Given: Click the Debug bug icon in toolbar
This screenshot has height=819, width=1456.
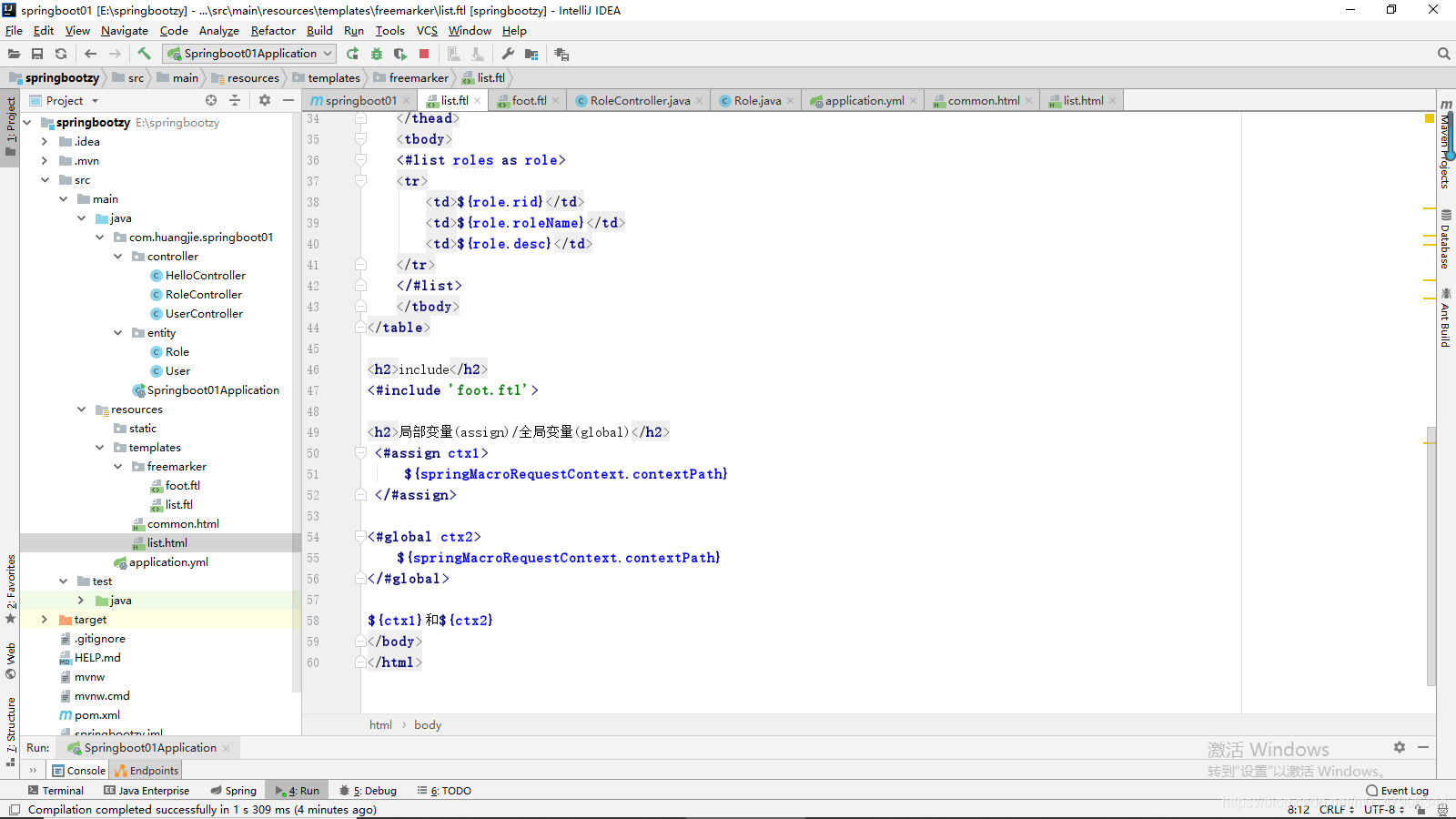Looking at the screenshot, I should 377,54.
